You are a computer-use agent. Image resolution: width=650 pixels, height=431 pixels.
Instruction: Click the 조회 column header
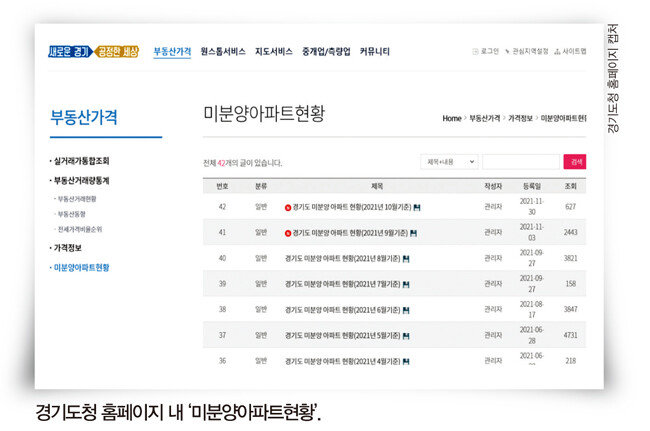coord(570,186)
